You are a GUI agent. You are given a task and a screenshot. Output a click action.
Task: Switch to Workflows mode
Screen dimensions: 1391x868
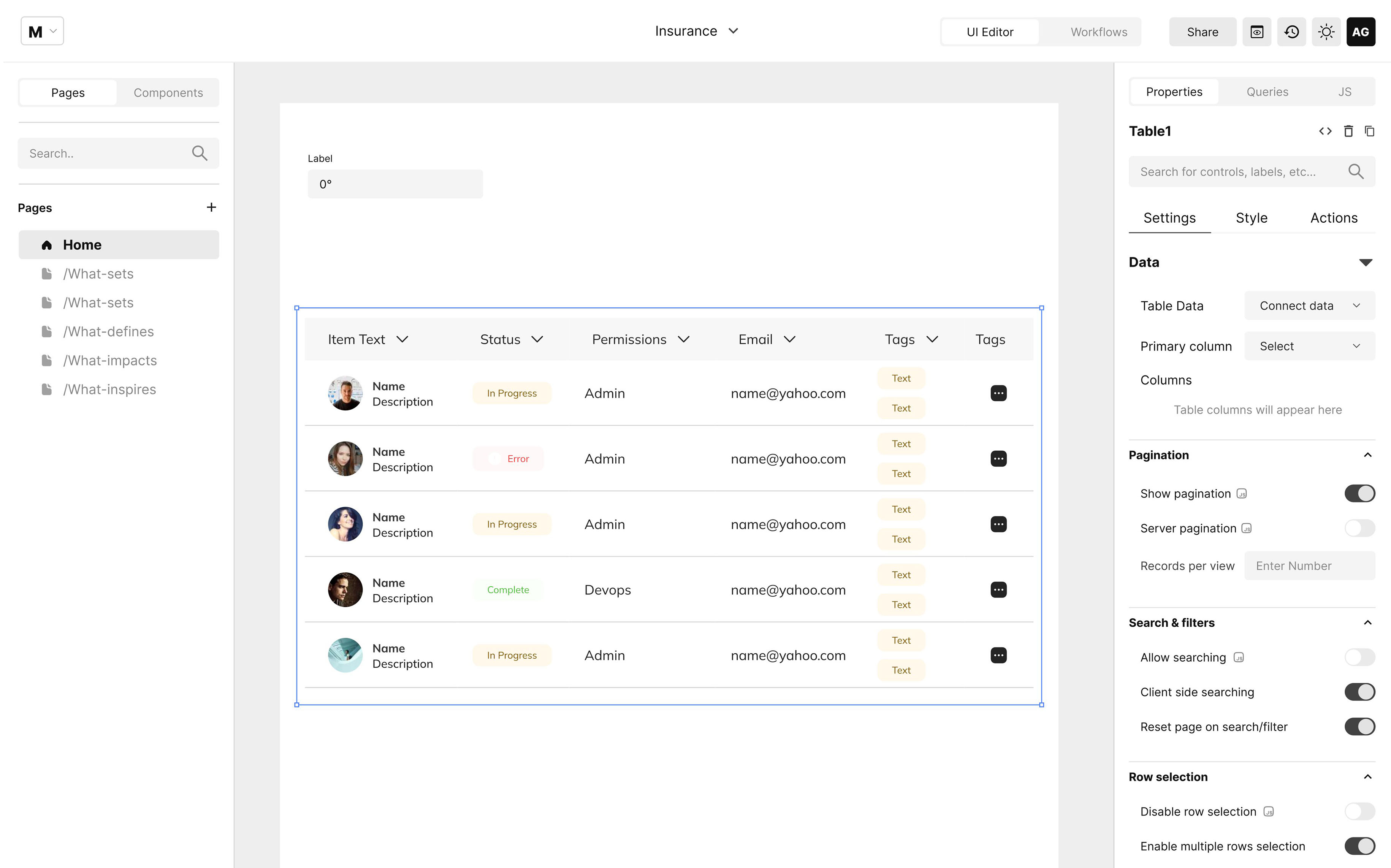[1098, 32]
